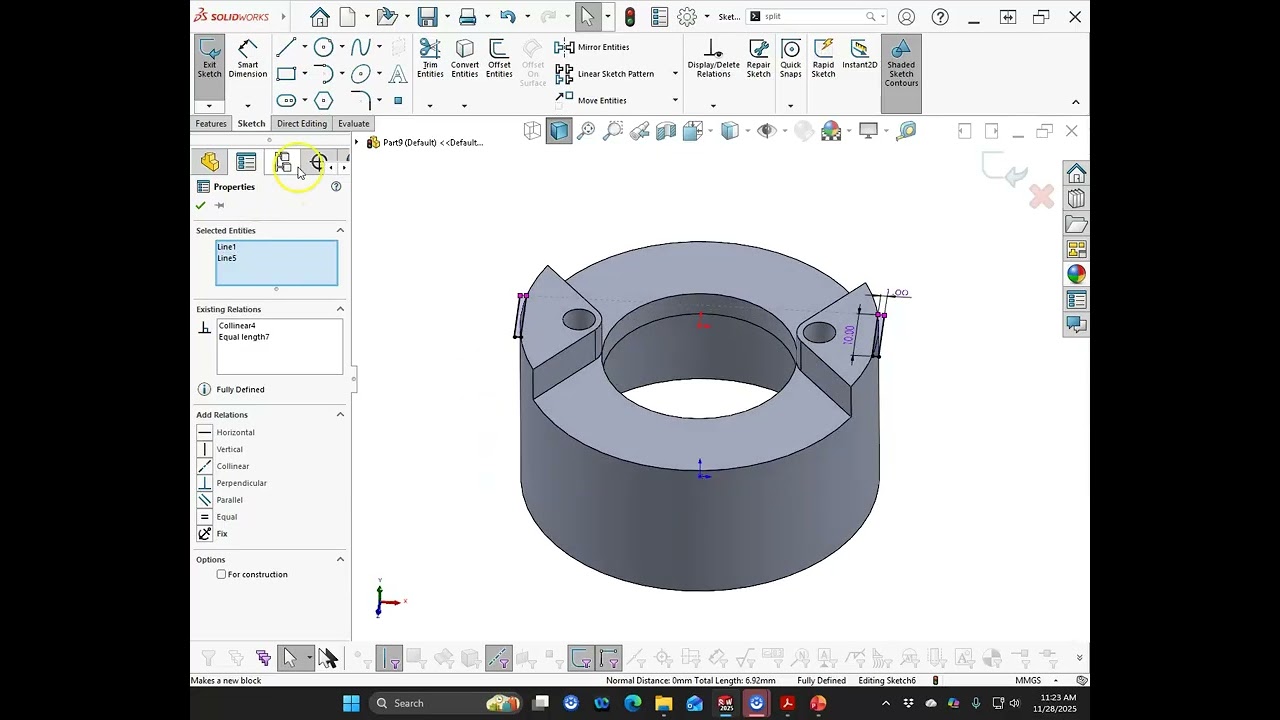The height and width of the screenshot is (720, 1280).
Task: Open the Smart Dimension dropdown arrow
Action: pyautogui.click(x=247, y=106)
